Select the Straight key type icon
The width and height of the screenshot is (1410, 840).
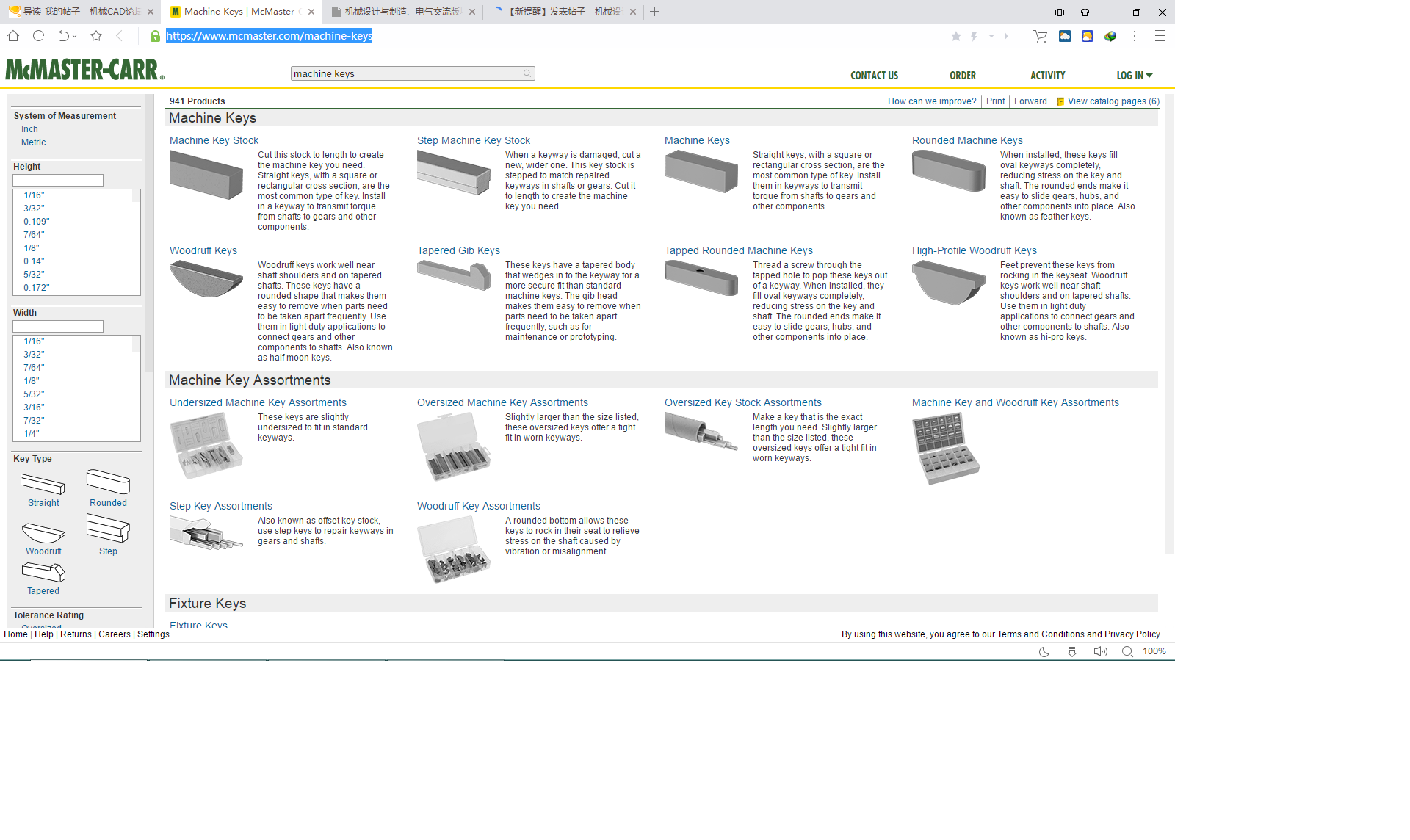43,483
